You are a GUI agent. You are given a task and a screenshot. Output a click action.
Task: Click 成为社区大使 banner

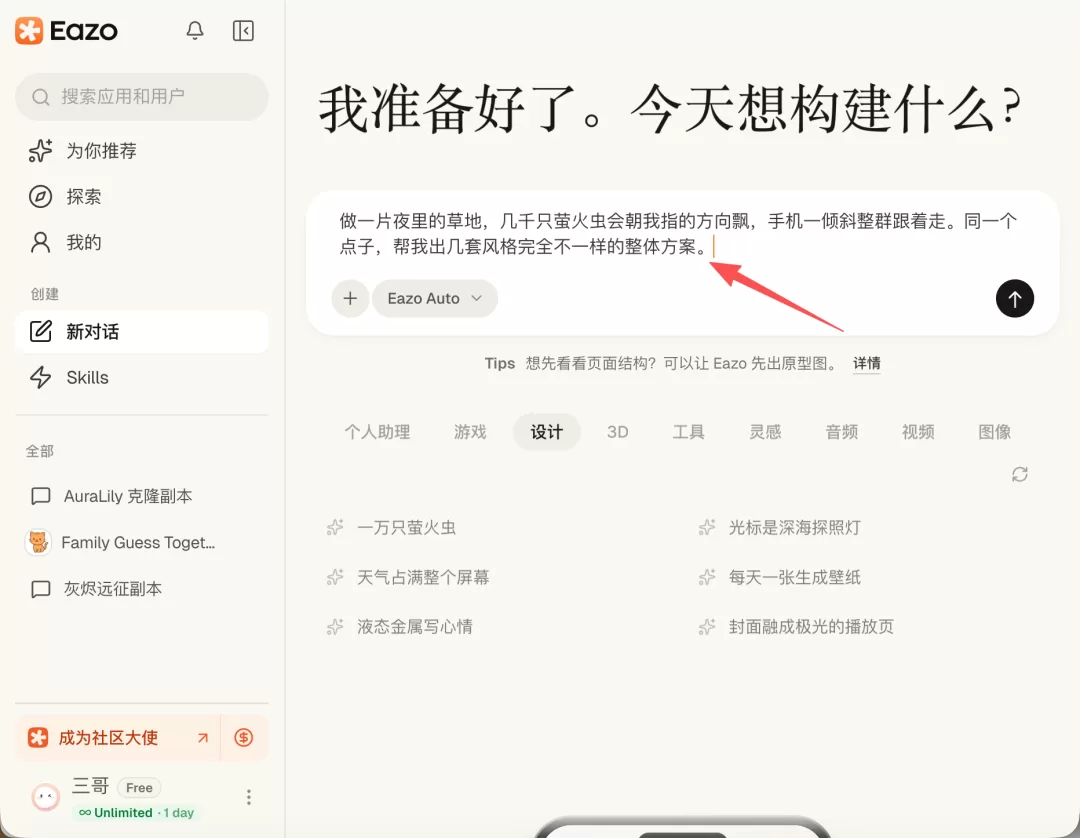pyautogui.click(x=118, y=737)
